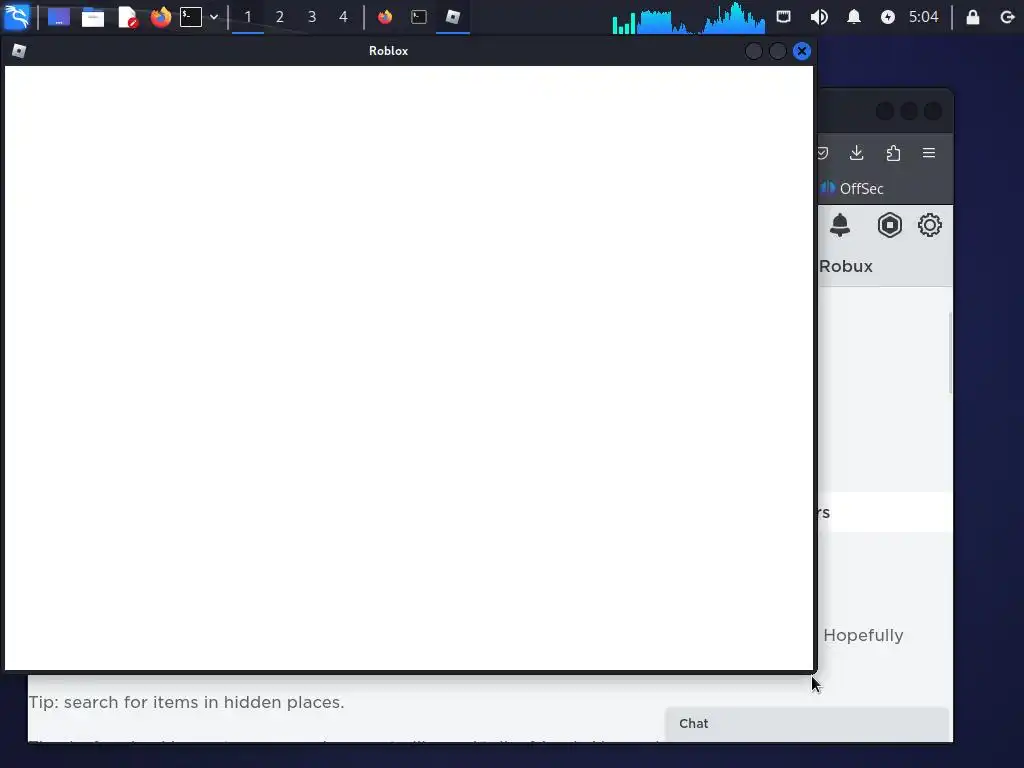Screen dimensions: 1024x768
Task: Click the word Hopefully on the webpage
Action: click(863, 635)
